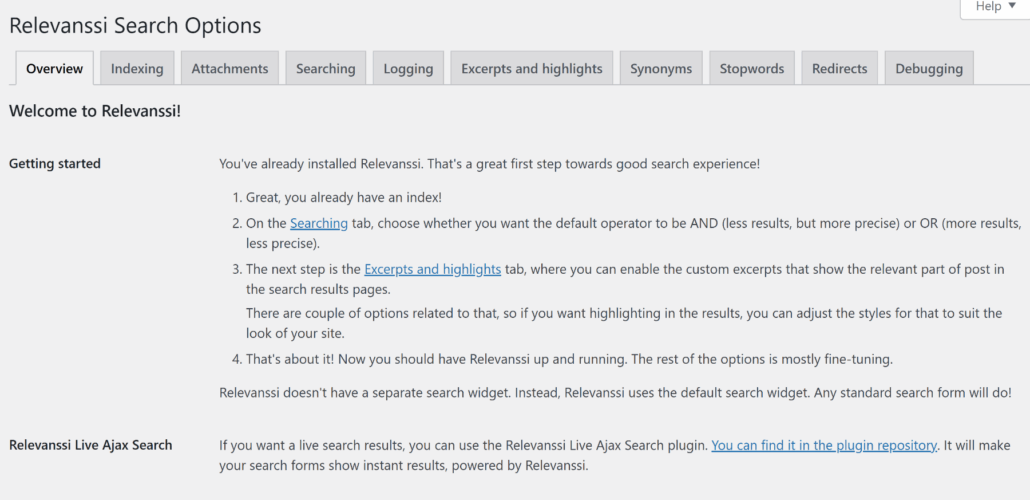Open the plugin repository link
1030x500 pixels.
point(824,445)
